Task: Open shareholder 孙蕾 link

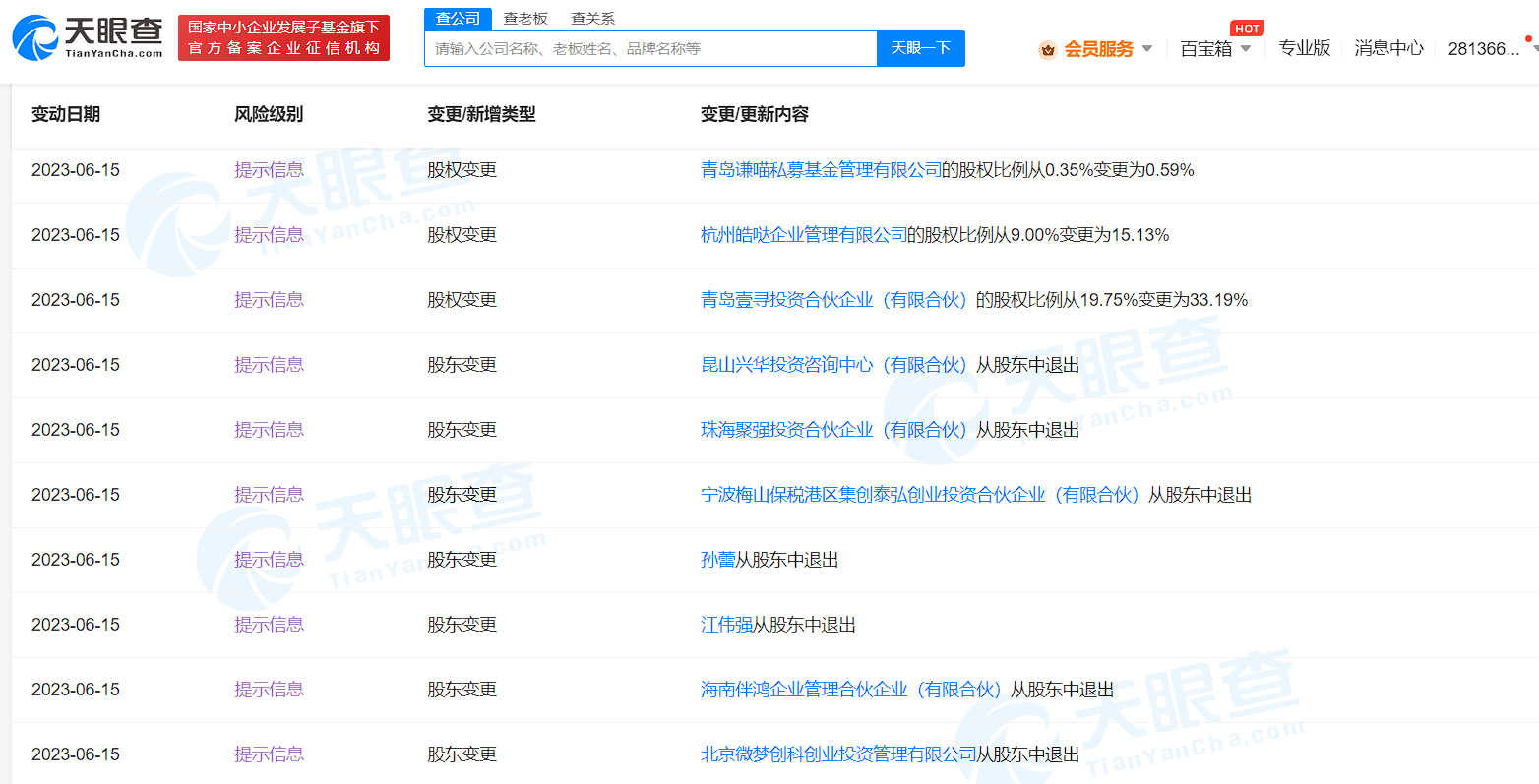Action: pos(717,560)
